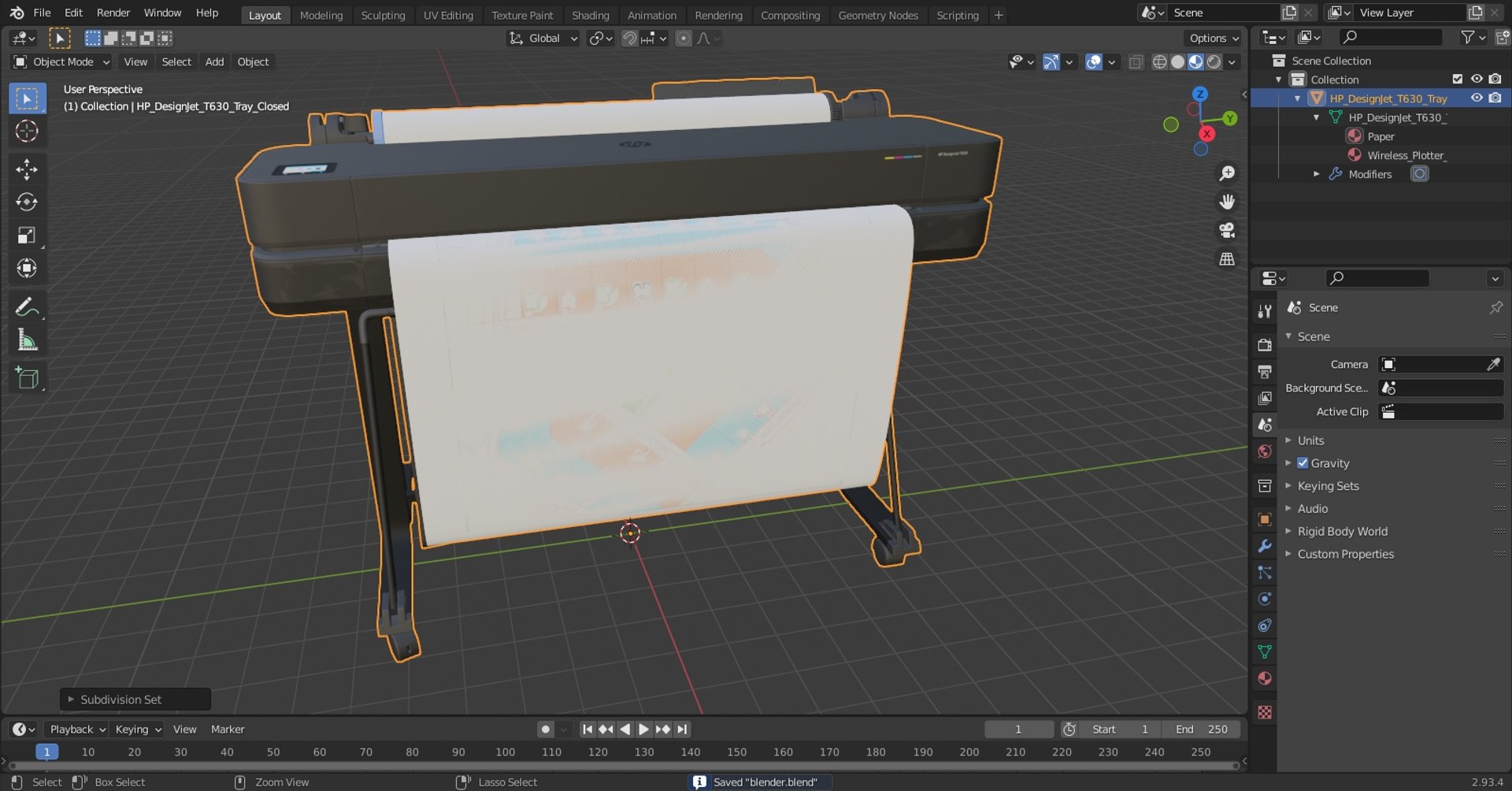Open the Playback dropdown
This screenshot has height=791, width=1512.
pyautogui.click(x=76, y=730)
